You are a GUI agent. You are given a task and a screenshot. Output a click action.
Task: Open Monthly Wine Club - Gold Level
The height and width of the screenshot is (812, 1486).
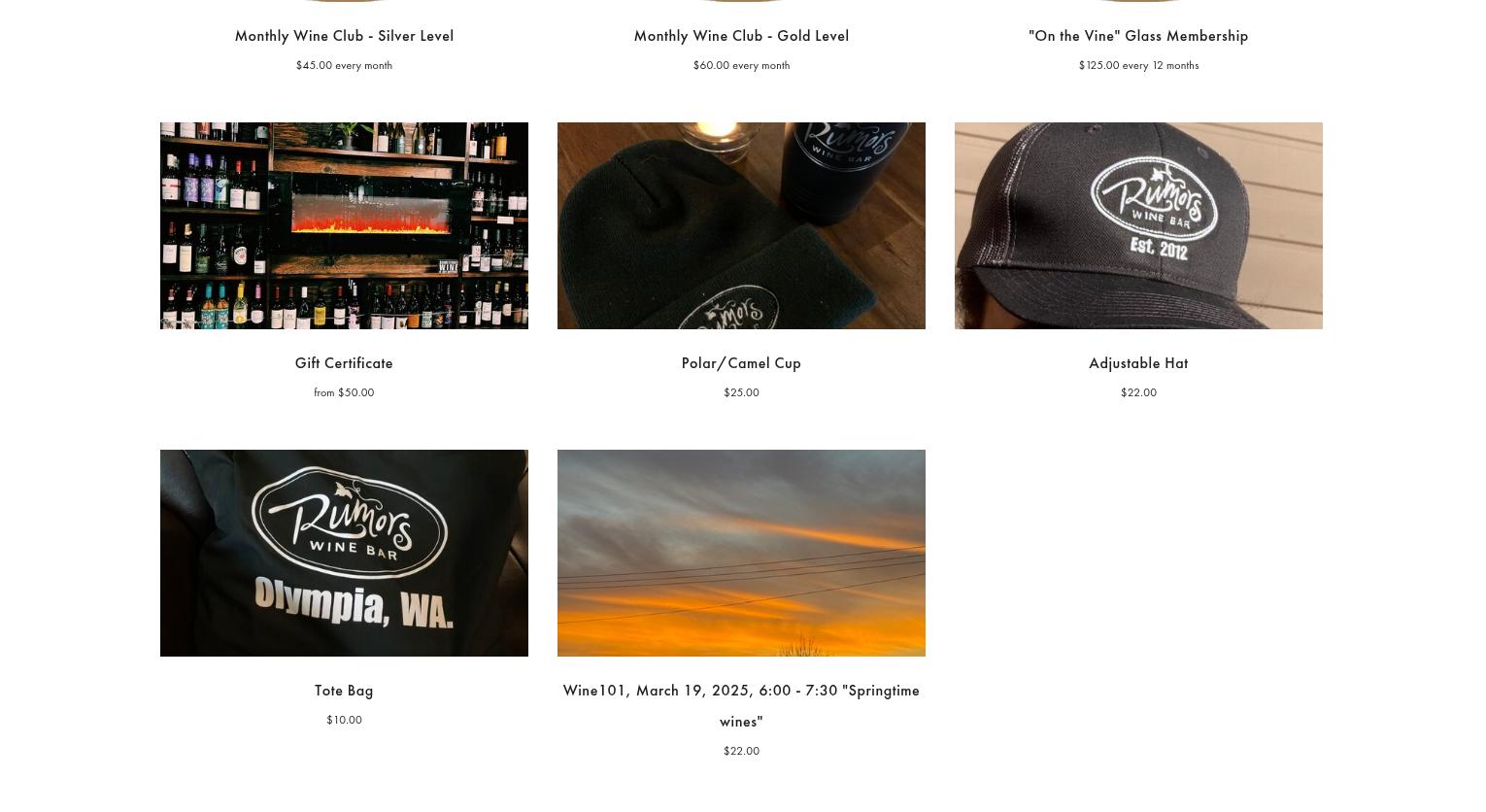click(x=741, y=36)
